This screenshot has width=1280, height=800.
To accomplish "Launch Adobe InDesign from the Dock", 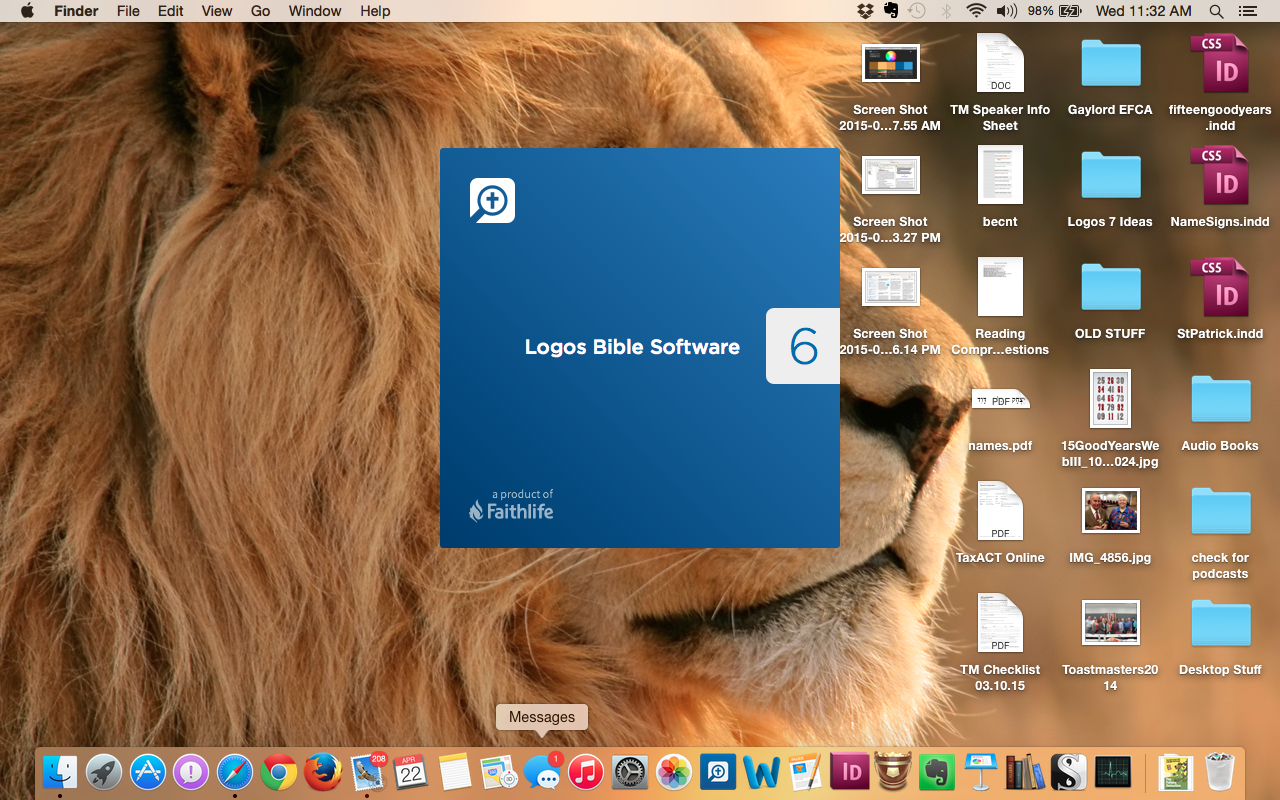I will pyautogui.click(x=851, y=772).
